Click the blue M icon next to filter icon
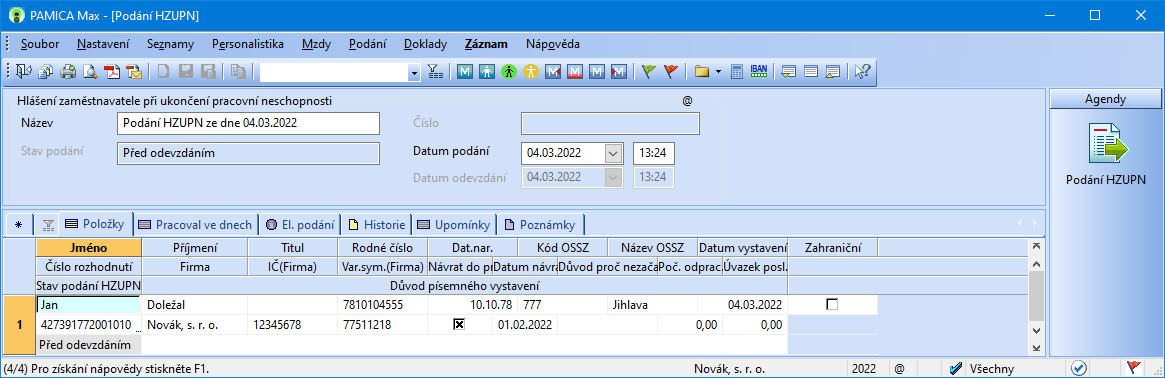Image resolution: width=1165 pixels, height=378 pixels. pos(464,71)
